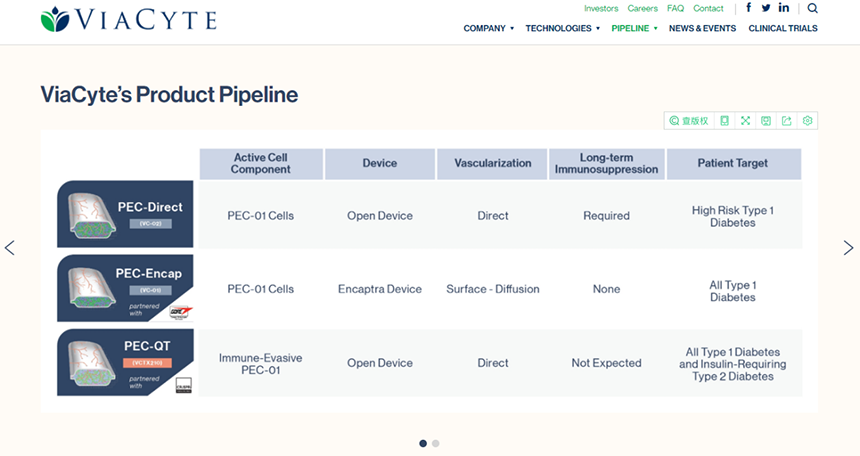Screen dimensions: 860x456
Task: Click the PEC-Encap product badge
Action: point(125,288)
